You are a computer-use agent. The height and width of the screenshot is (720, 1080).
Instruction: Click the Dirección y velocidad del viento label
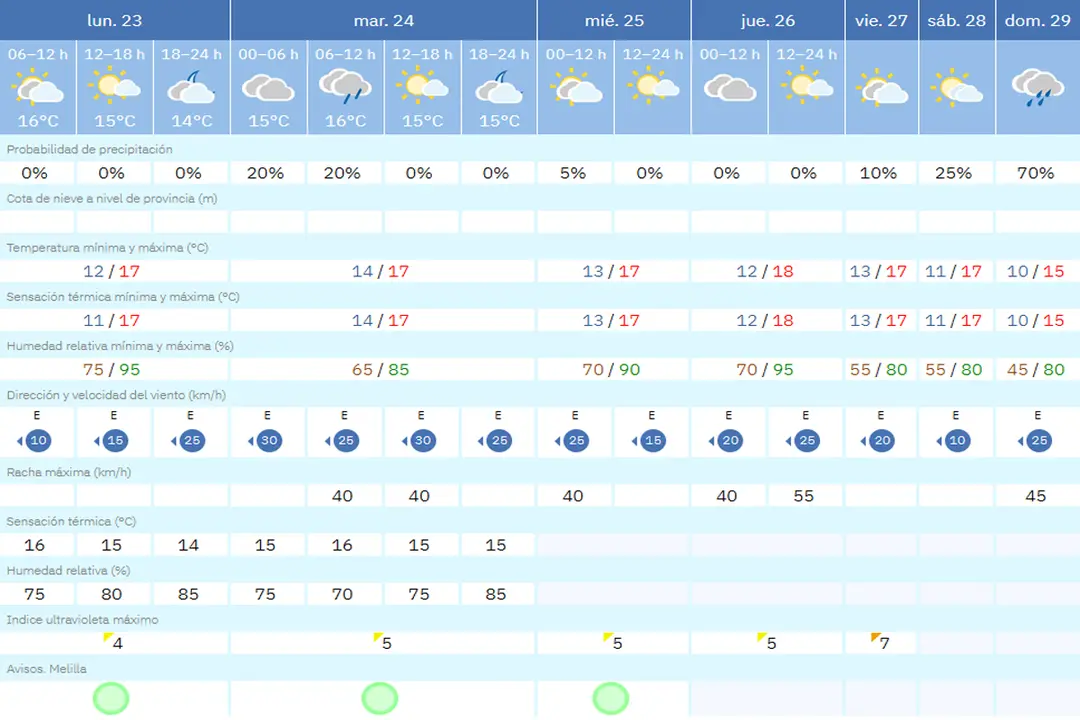point(116,395)
